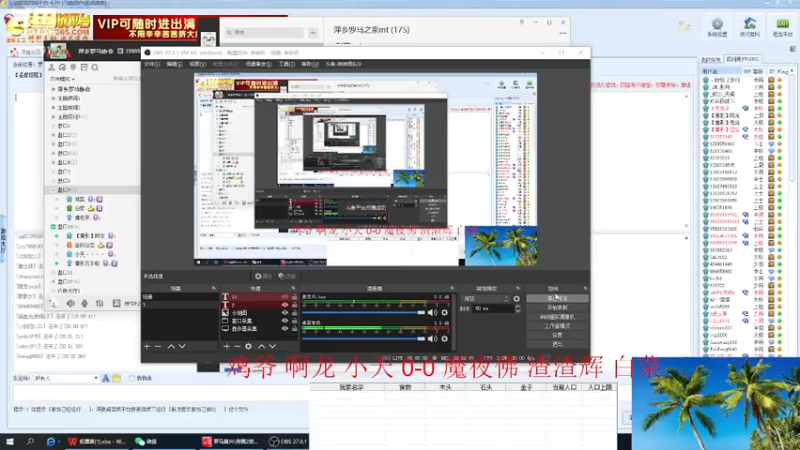Add a new source in Sources panel
This screenshot has height=450, width=800.
pyautogui.click(x=227, y=346)
